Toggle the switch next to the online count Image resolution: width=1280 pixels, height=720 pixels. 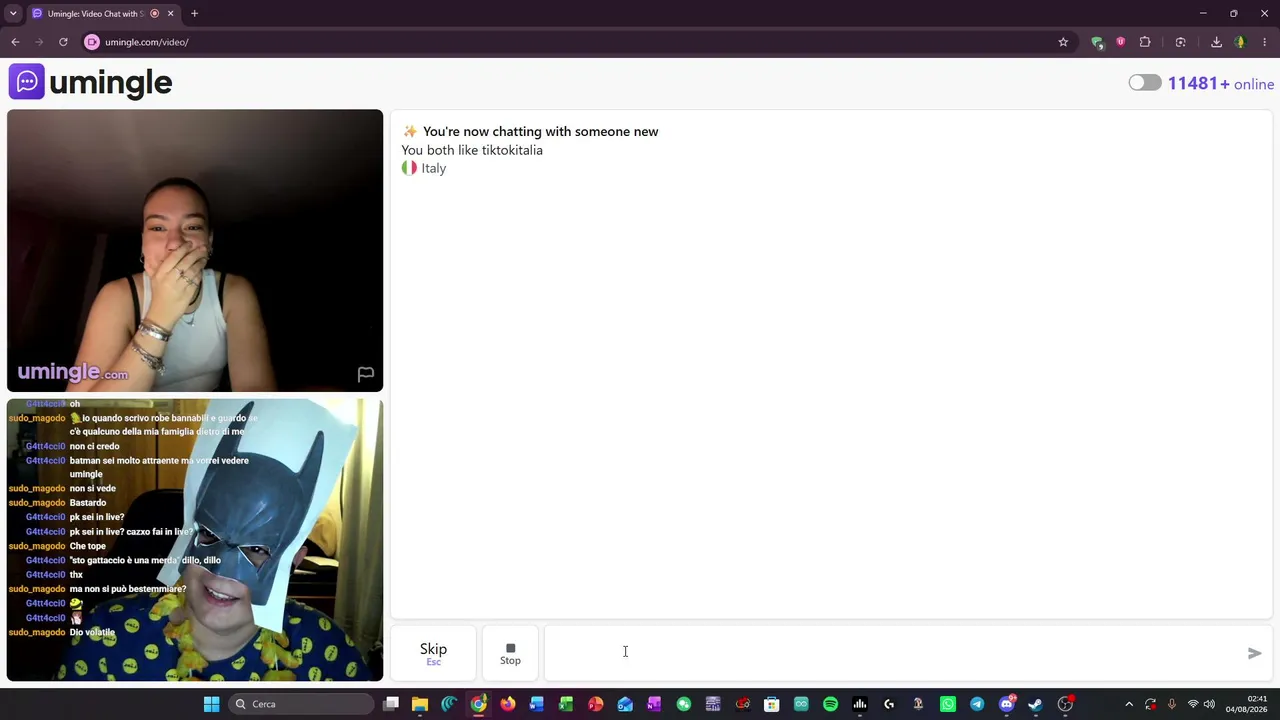coord(1145,83)
